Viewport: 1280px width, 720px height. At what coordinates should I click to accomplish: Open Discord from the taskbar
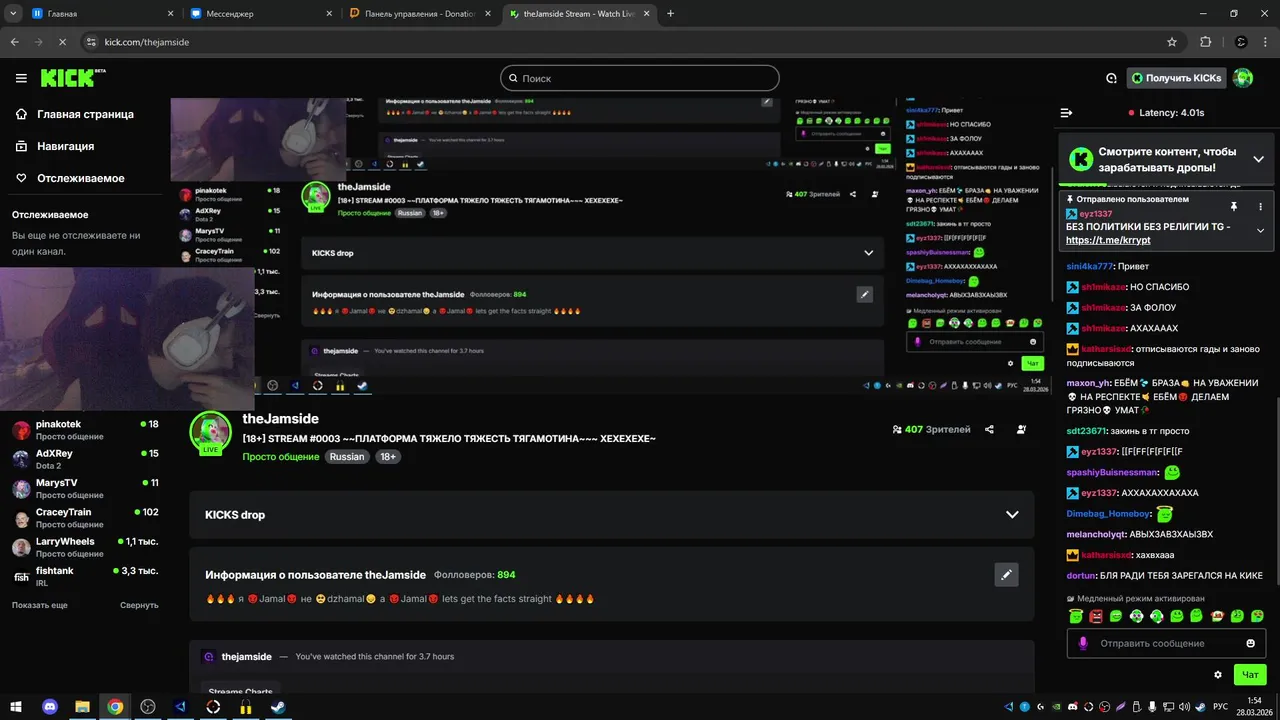pos(50,706)
